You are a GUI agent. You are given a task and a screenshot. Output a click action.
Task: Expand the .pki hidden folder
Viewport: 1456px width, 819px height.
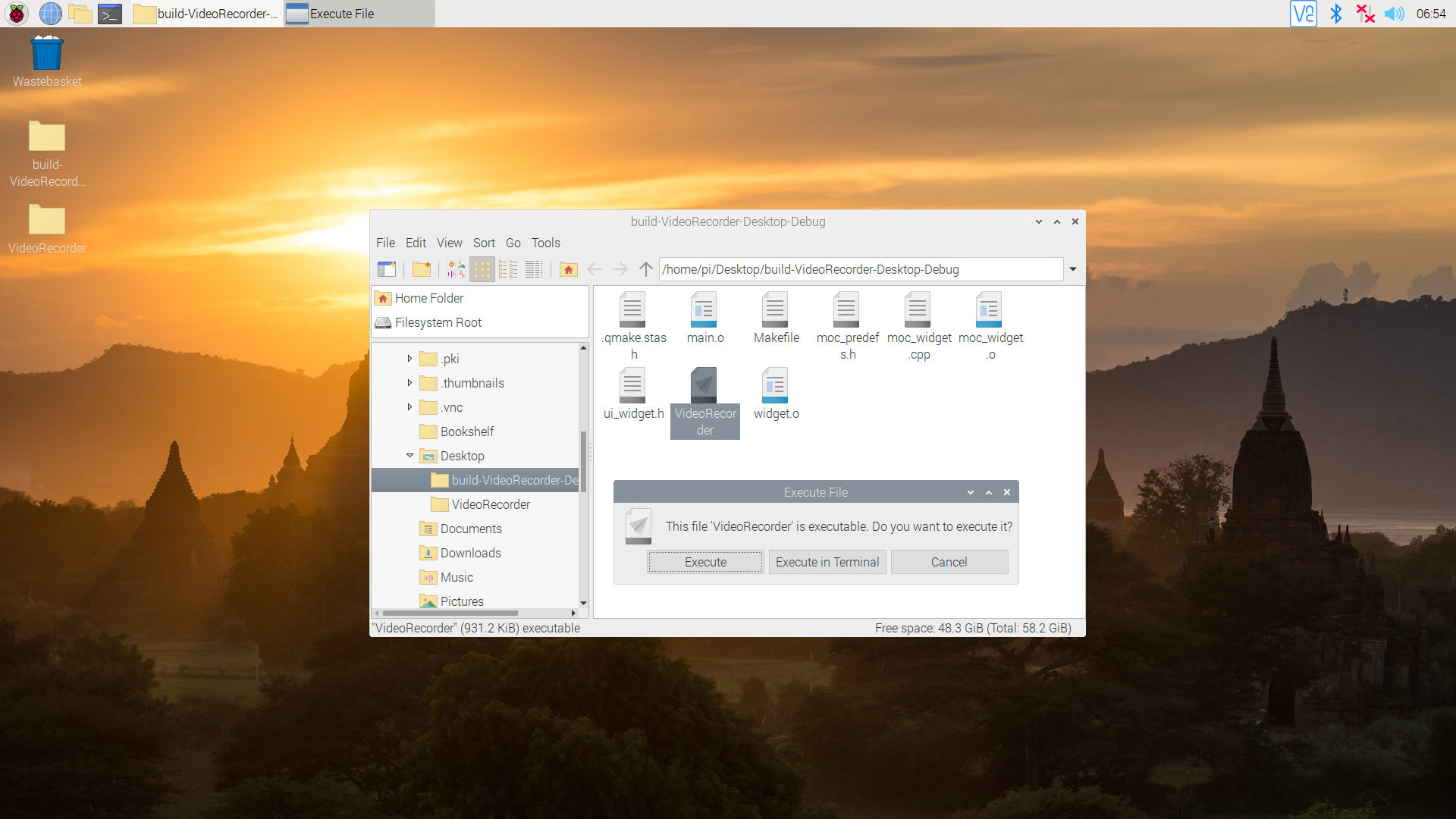point(409,359)
